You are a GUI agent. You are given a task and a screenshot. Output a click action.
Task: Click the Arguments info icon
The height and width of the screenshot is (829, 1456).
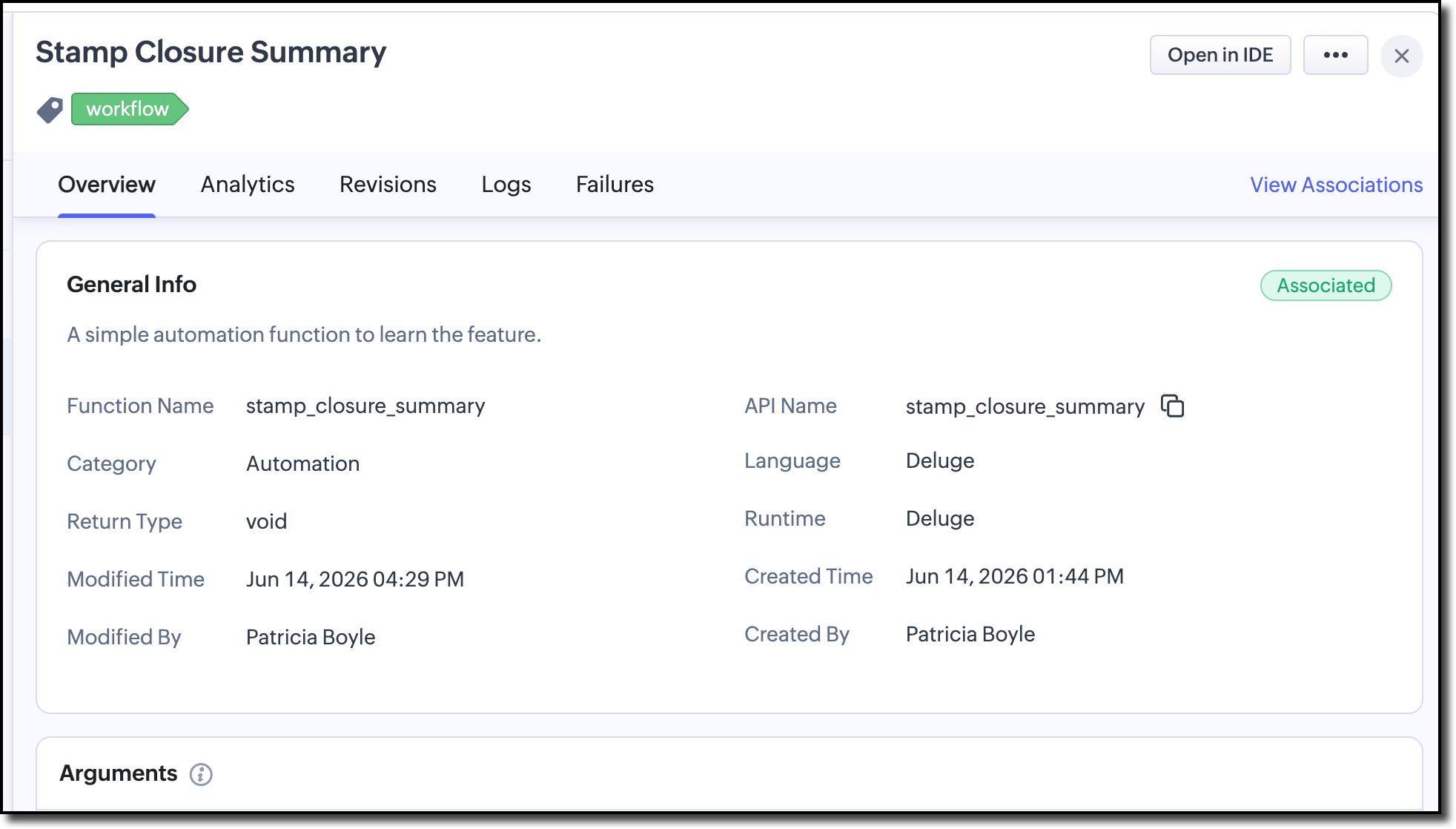click(201, 774)
